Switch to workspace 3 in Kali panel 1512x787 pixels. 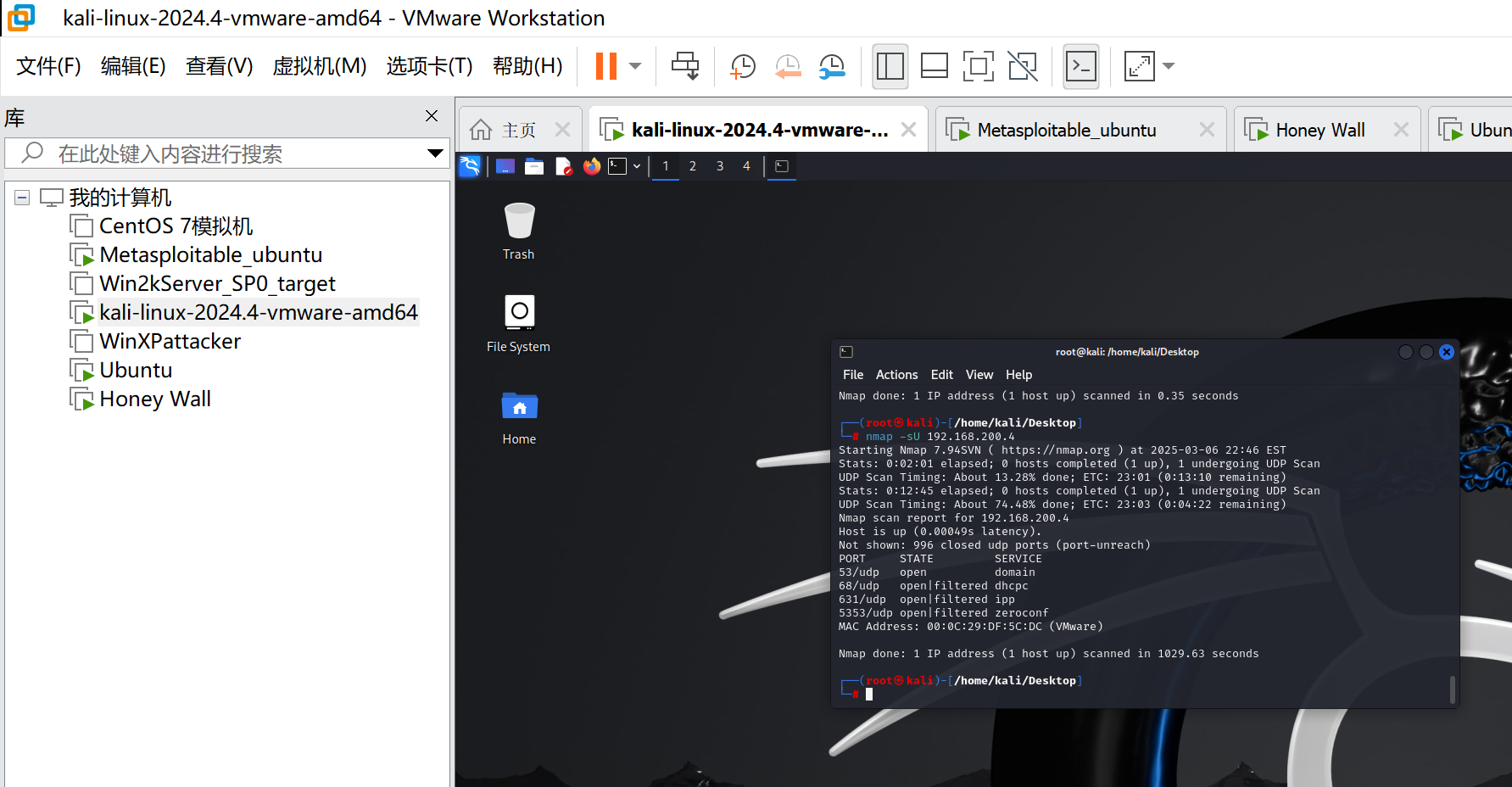coord(720,166)
